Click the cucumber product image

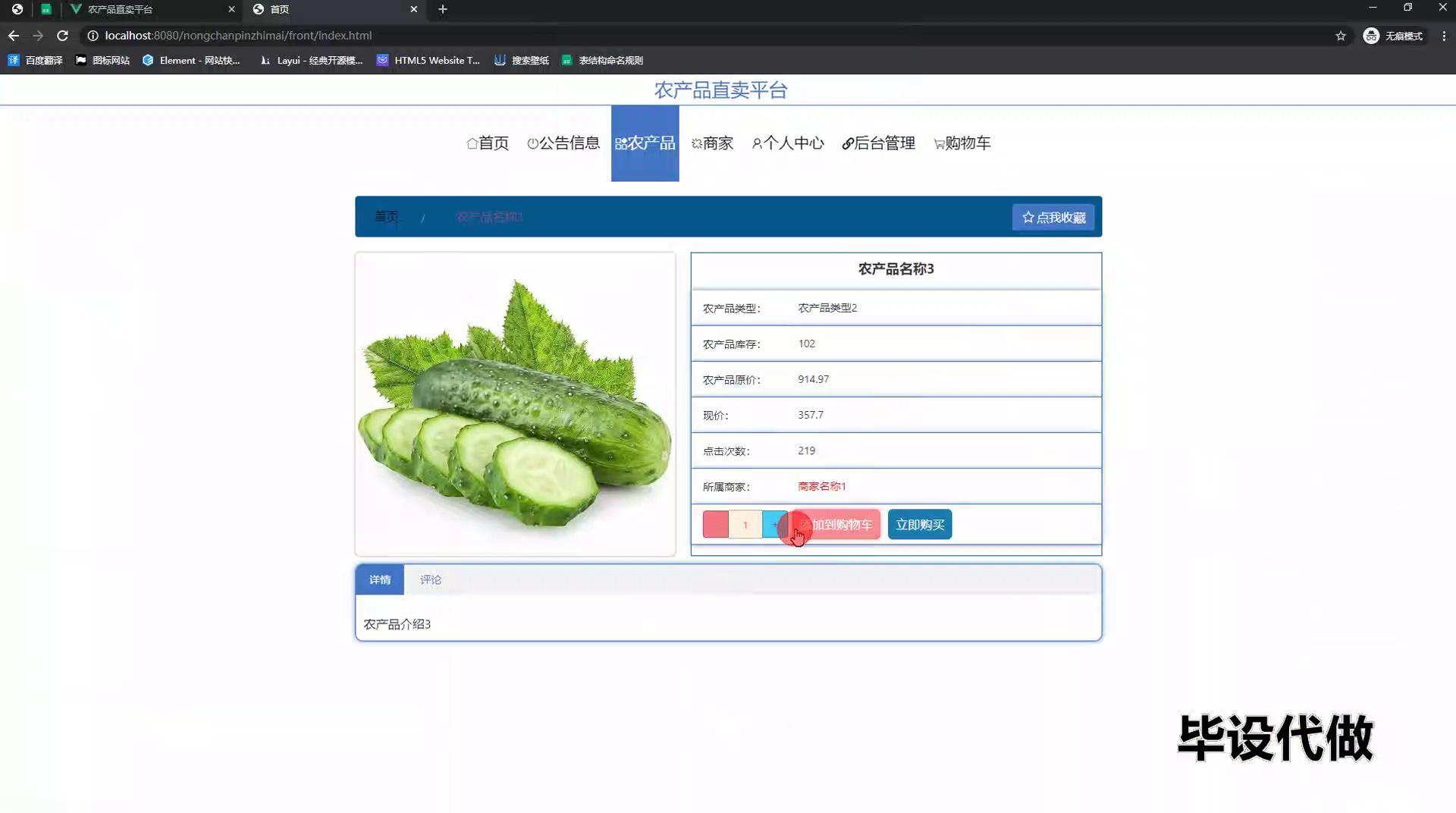(x=515, y=404)
